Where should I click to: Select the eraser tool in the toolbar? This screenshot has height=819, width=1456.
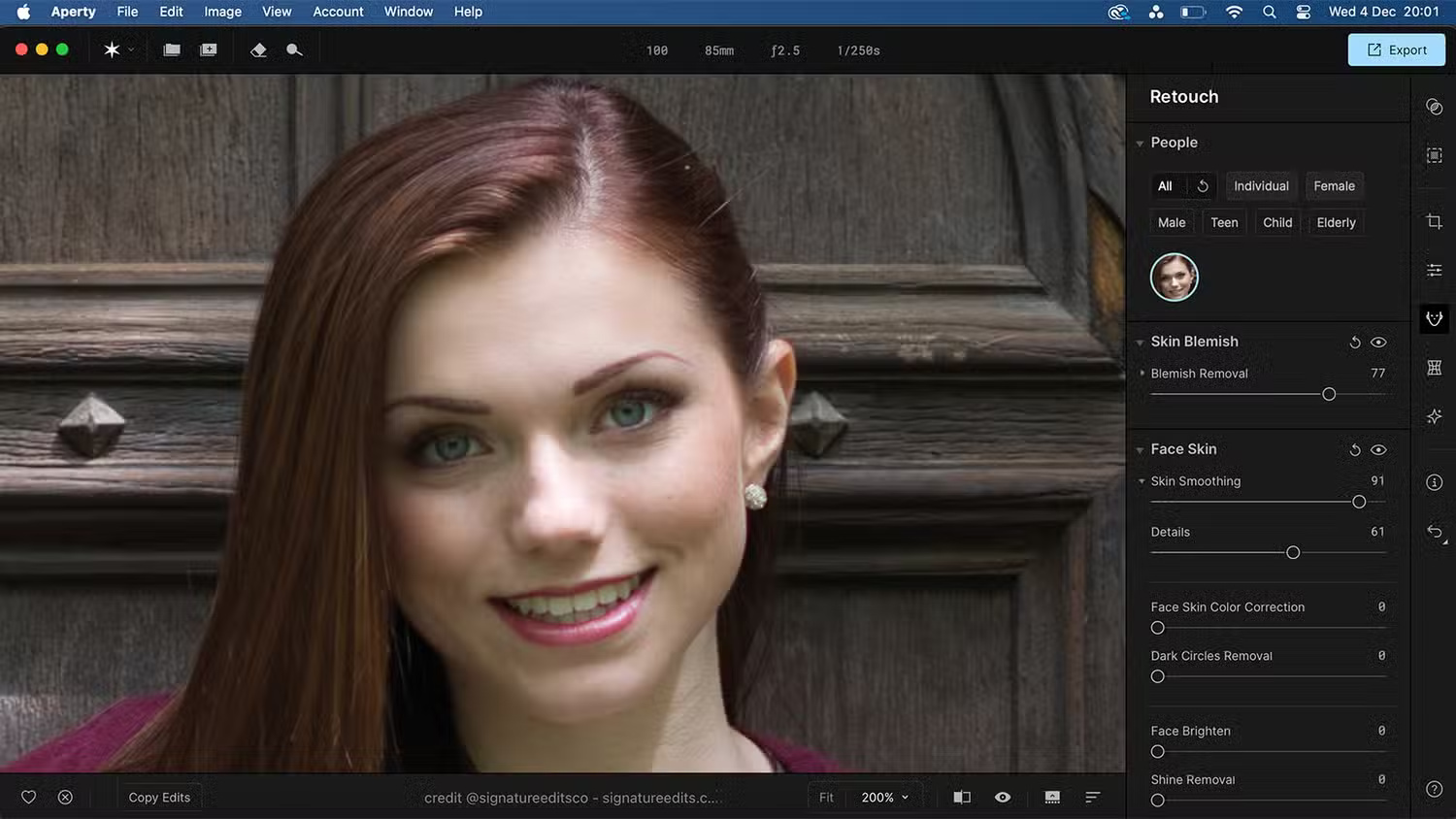click(x=258, y=50)
